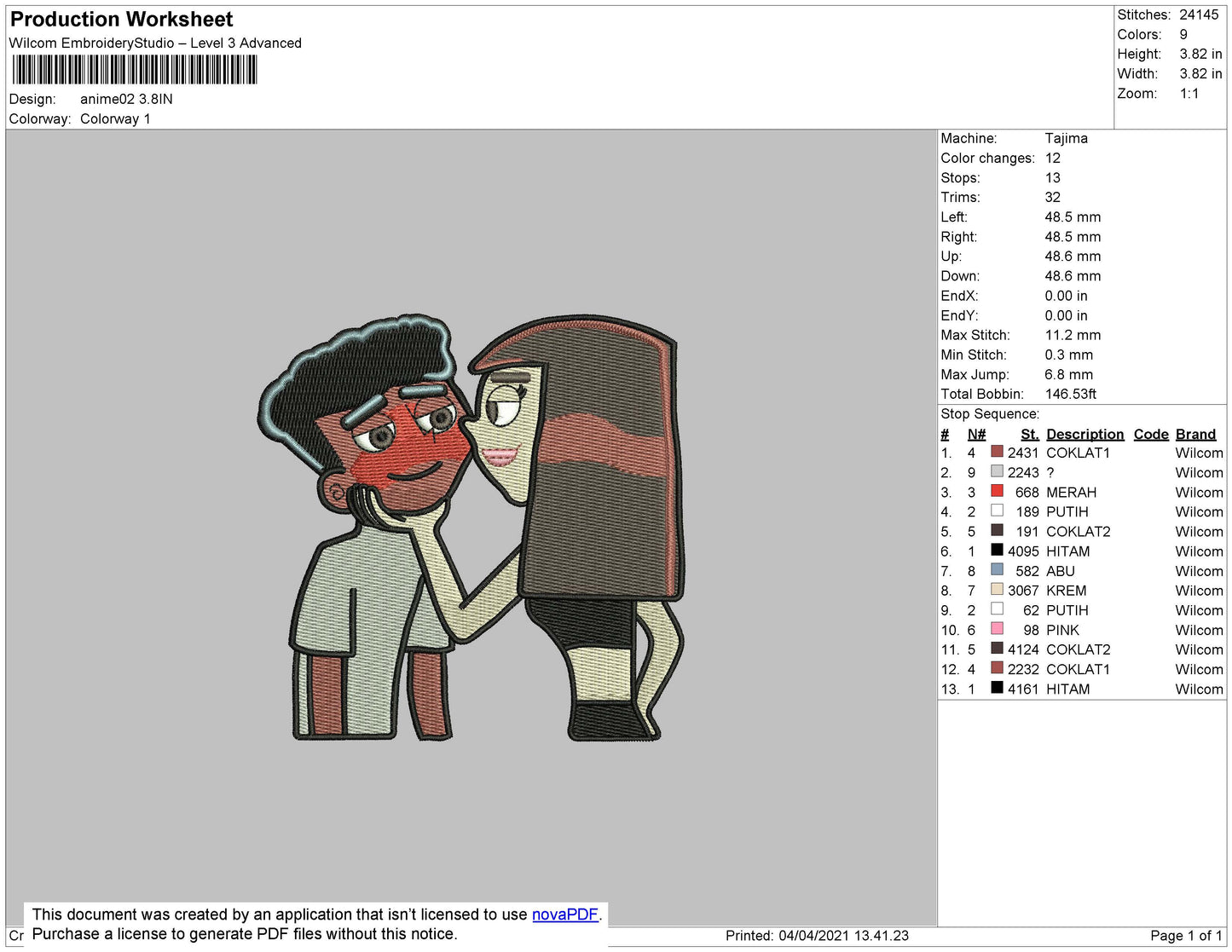Screen dimensions: 1232x952
Task: Click the 'Stop Sequence:' label
Action: [990, 413]
